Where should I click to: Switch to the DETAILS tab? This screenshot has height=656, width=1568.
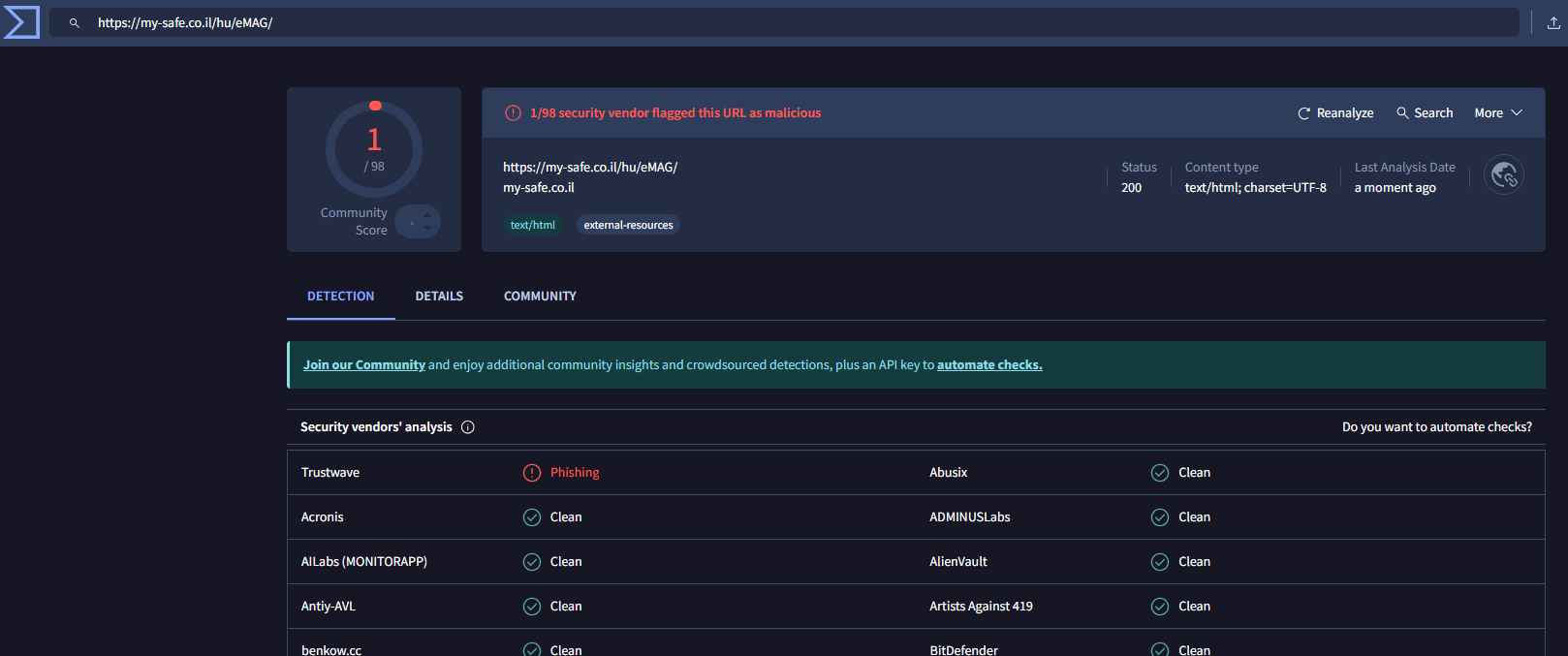(439, 297)
